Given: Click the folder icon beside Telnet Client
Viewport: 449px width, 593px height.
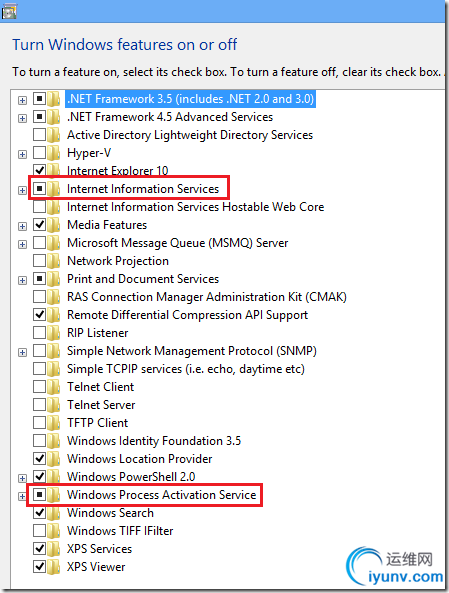Looking at the screenshot, I should coord(54,387).
